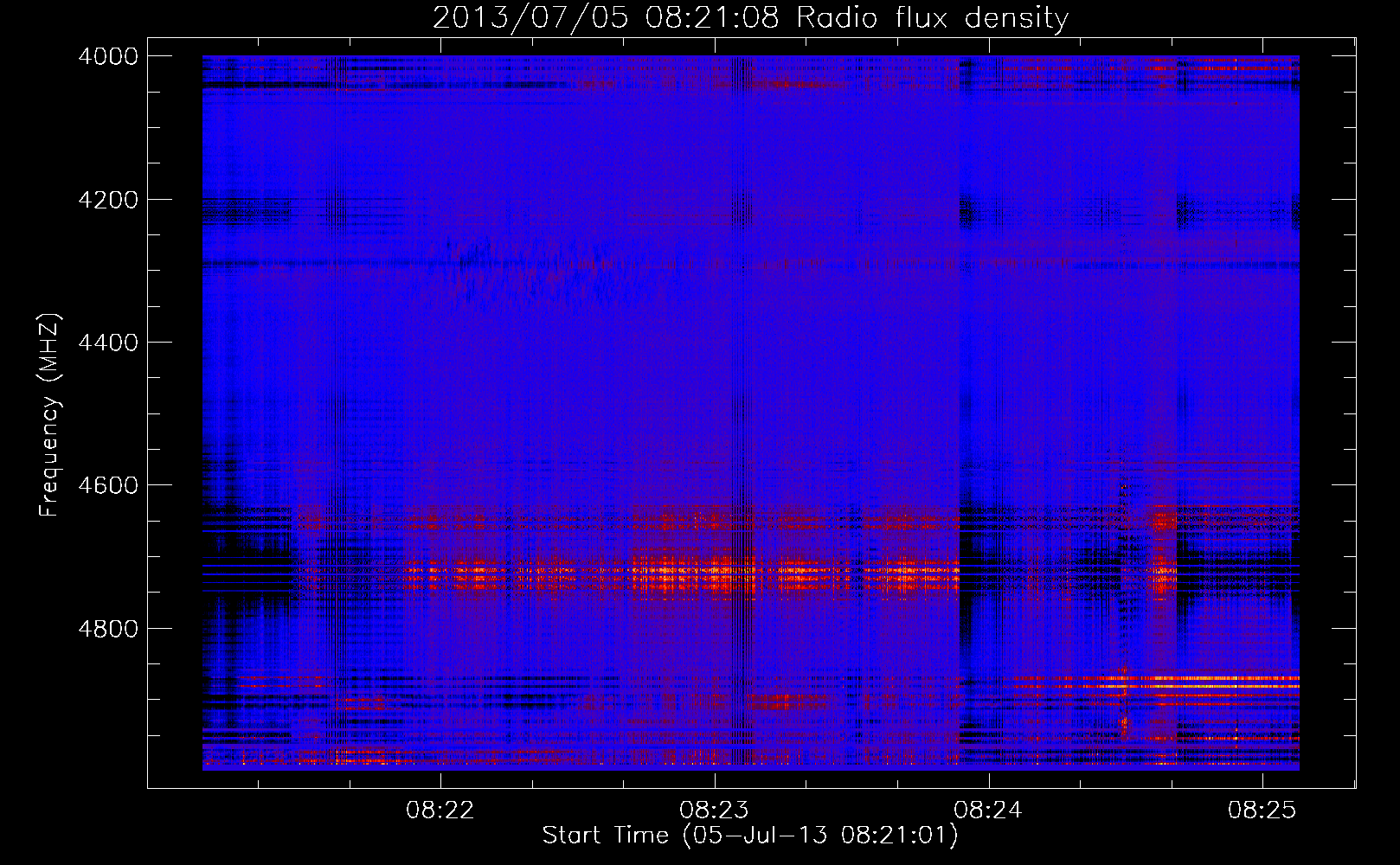This screenshot has height=865, width=1400.
Task: Click the 08:22 time axis label
Action: click(440, 811)
